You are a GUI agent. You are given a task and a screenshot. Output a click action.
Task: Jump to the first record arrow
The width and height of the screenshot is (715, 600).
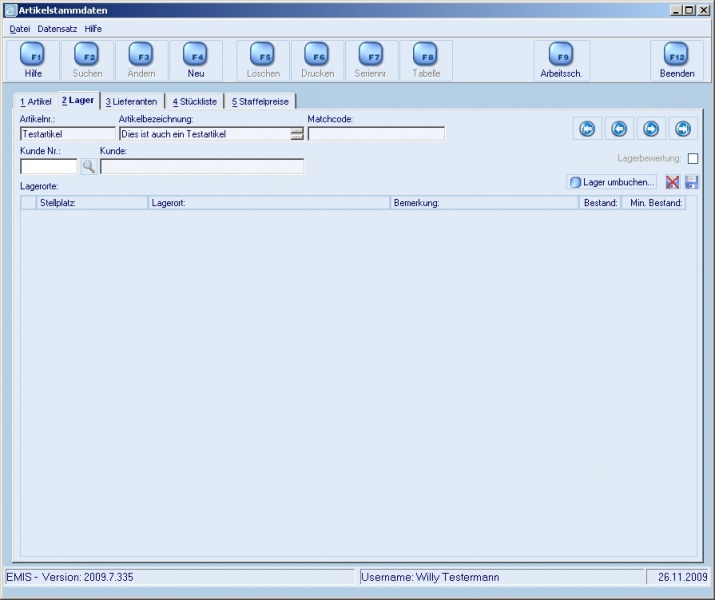pyautogui.click(x=587, y=129)
